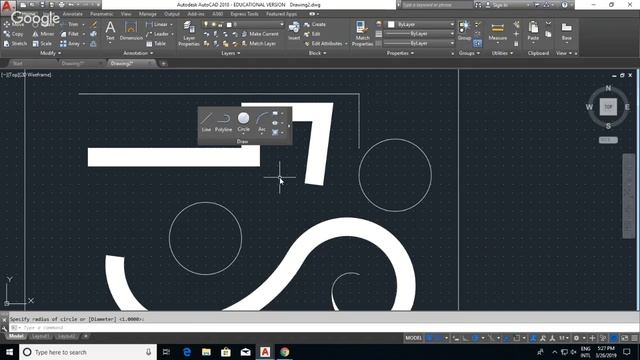Toggle object snap square icon in status bar
Viewport: 640px width, 360px height.
516,338
